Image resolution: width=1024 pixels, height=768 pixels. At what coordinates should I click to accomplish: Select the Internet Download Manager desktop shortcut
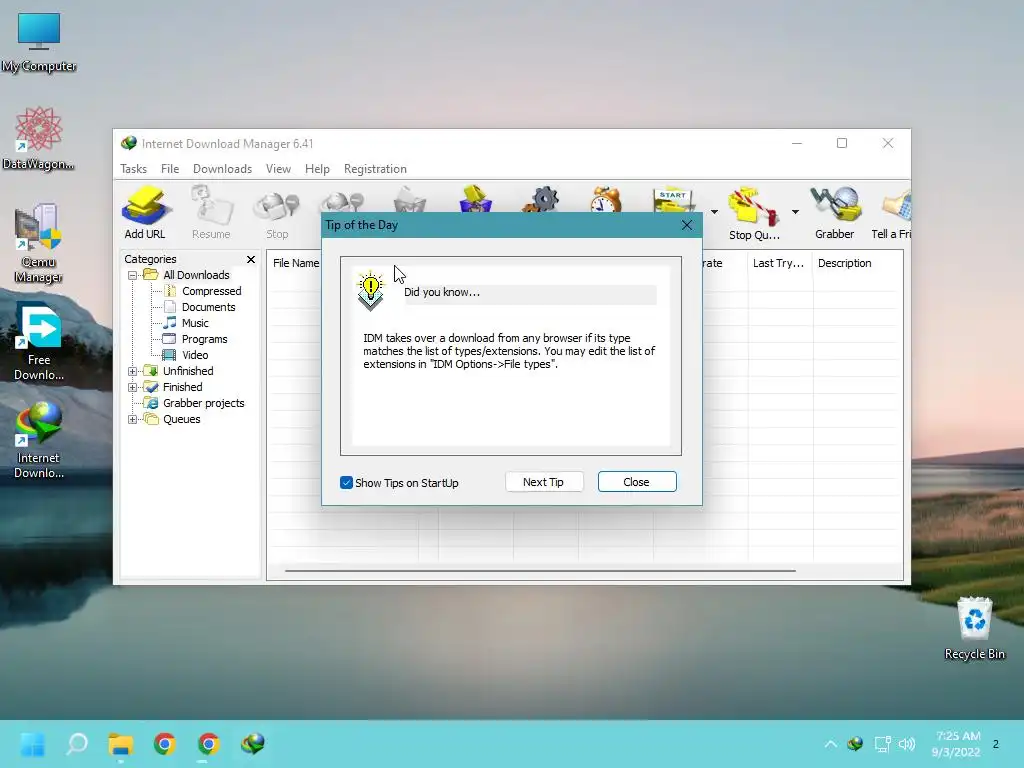click(x=39, y=441)
